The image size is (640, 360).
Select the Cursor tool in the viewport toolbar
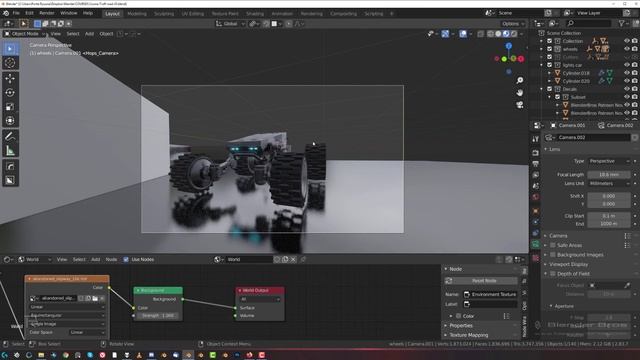click(10, 63)
